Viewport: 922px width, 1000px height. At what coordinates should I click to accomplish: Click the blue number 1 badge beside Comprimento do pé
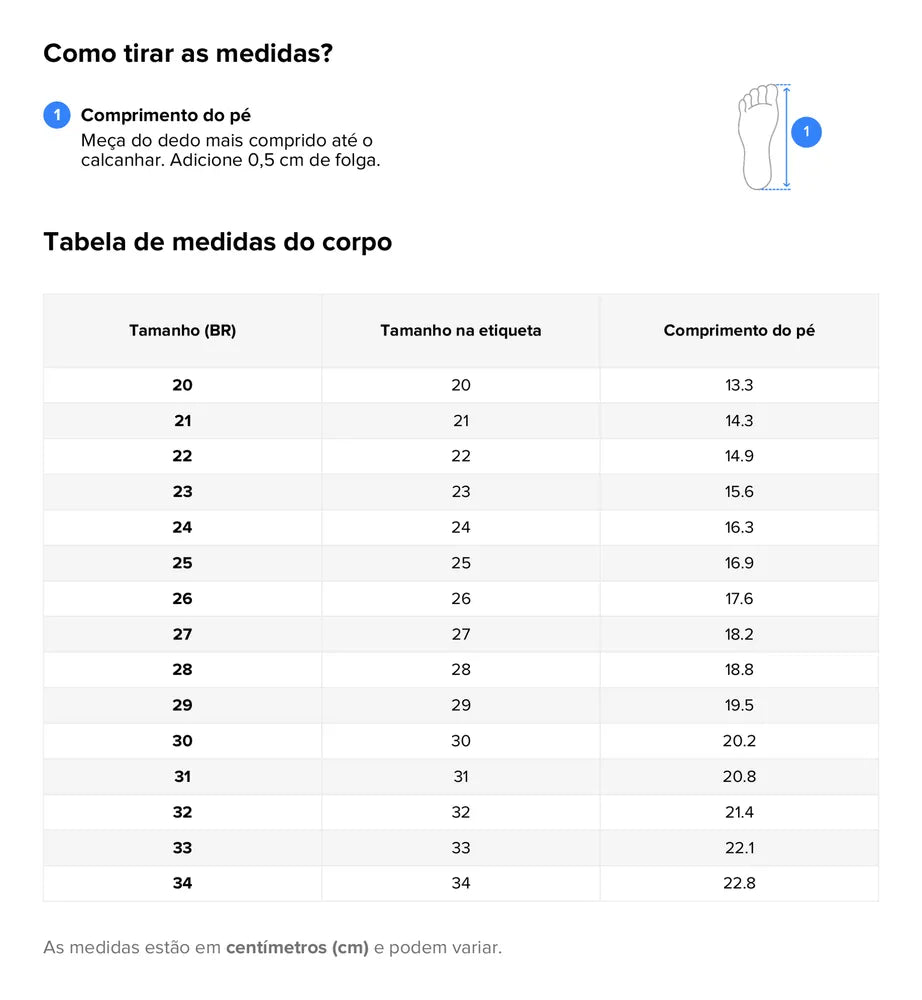[57, 115]
